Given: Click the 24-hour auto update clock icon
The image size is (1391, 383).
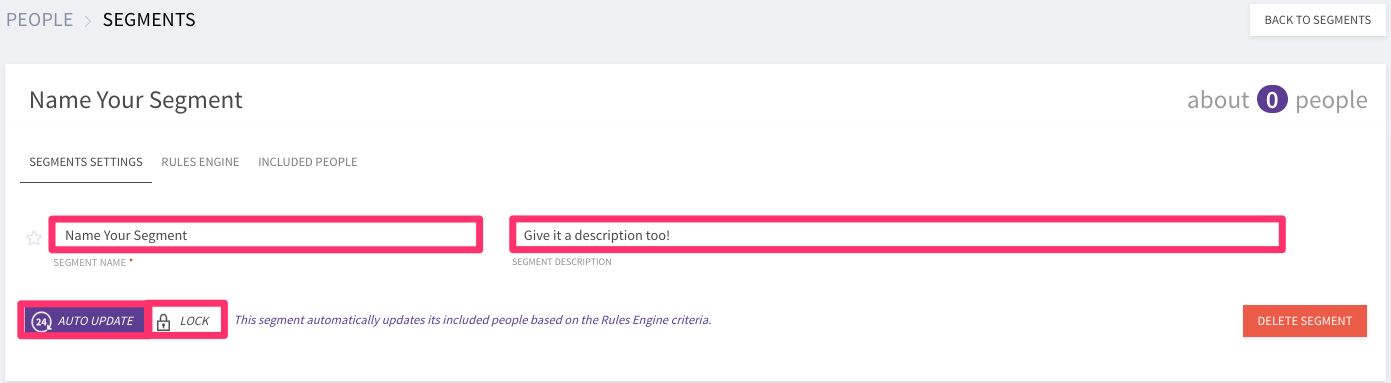Looking at the screenshot, I should point(41,321).
